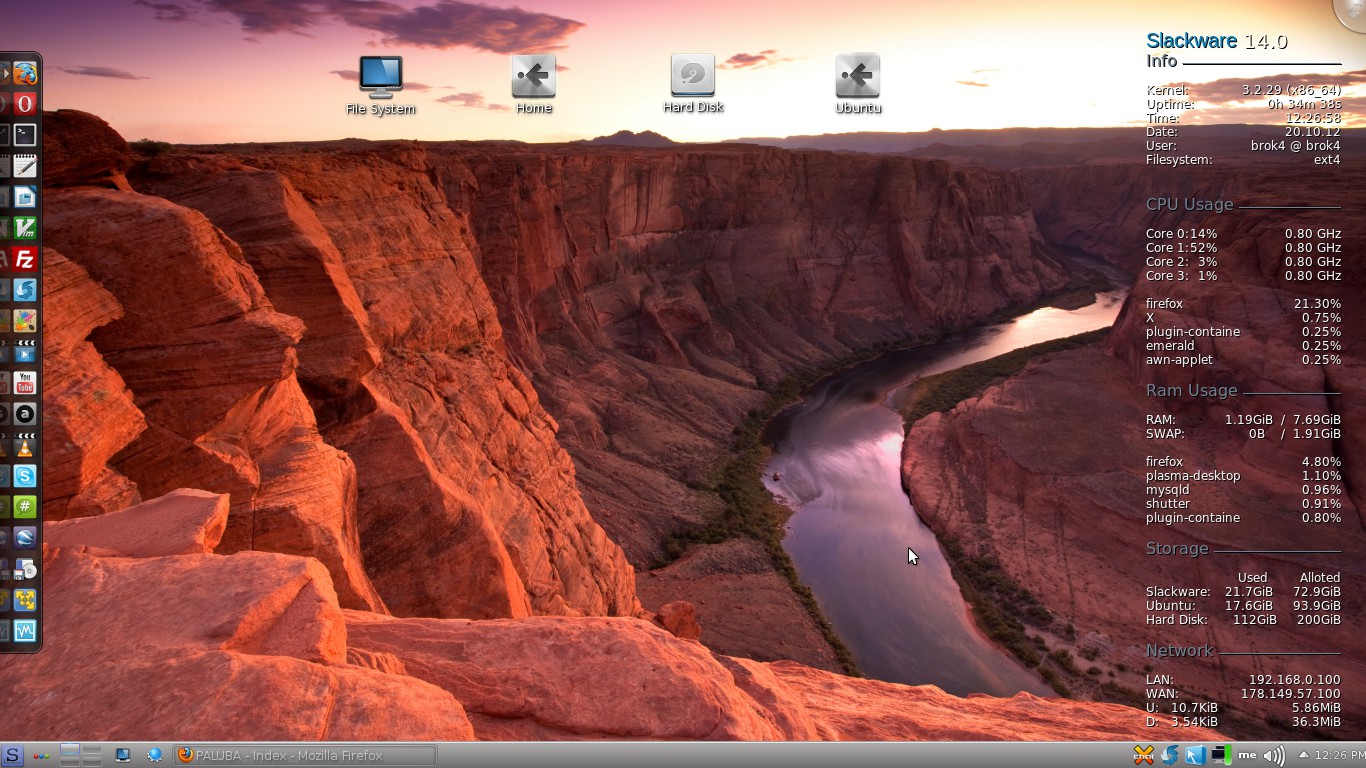Launch Firefox from the side dock

point(25,73)
